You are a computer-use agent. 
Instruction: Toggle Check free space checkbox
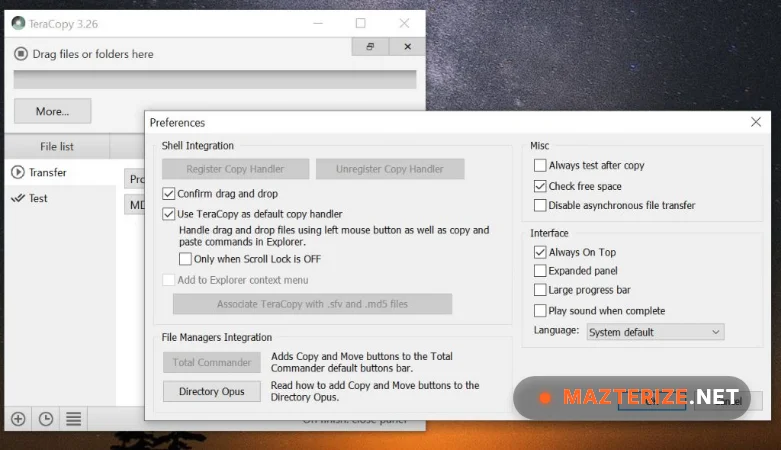pyautogui.click(x=540, y=186)
